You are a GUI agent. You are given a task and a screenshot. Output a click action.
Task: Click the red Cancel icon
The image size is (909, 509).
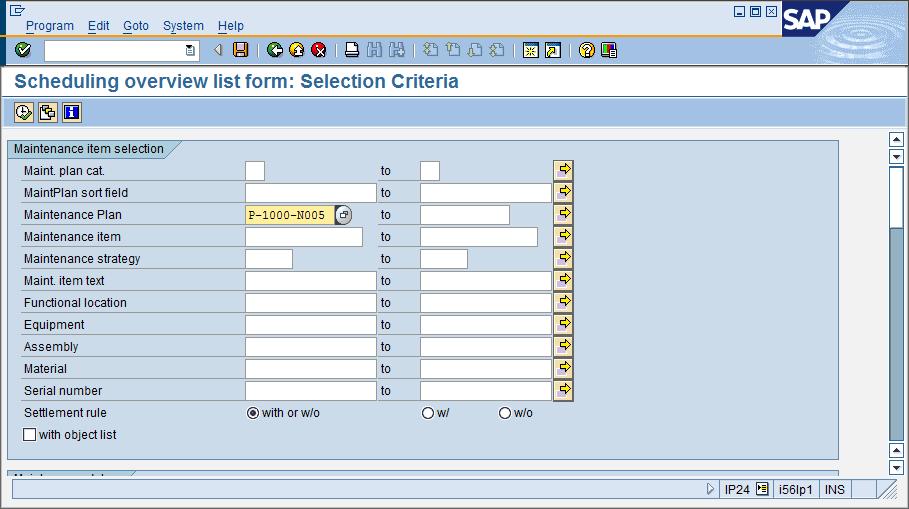coord(319,50)
